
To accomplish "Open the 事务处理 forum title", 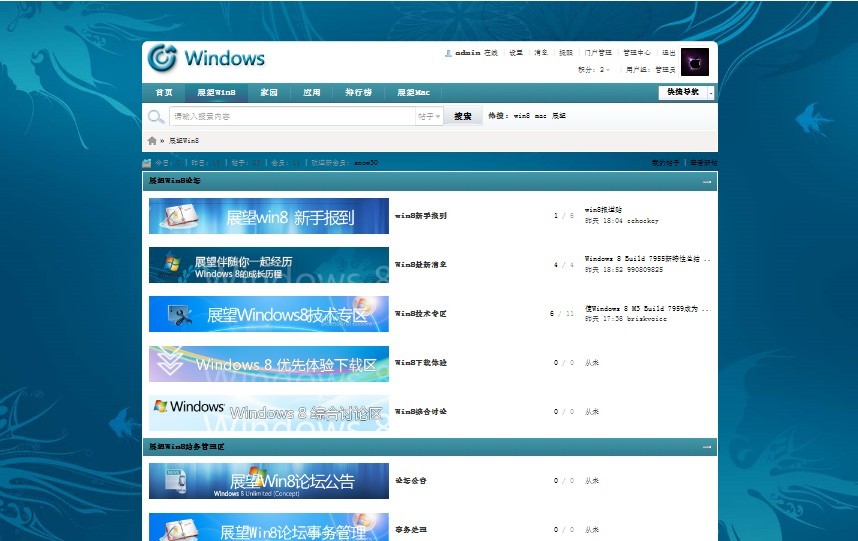I will pyautogui.click(x=411, y=530).
